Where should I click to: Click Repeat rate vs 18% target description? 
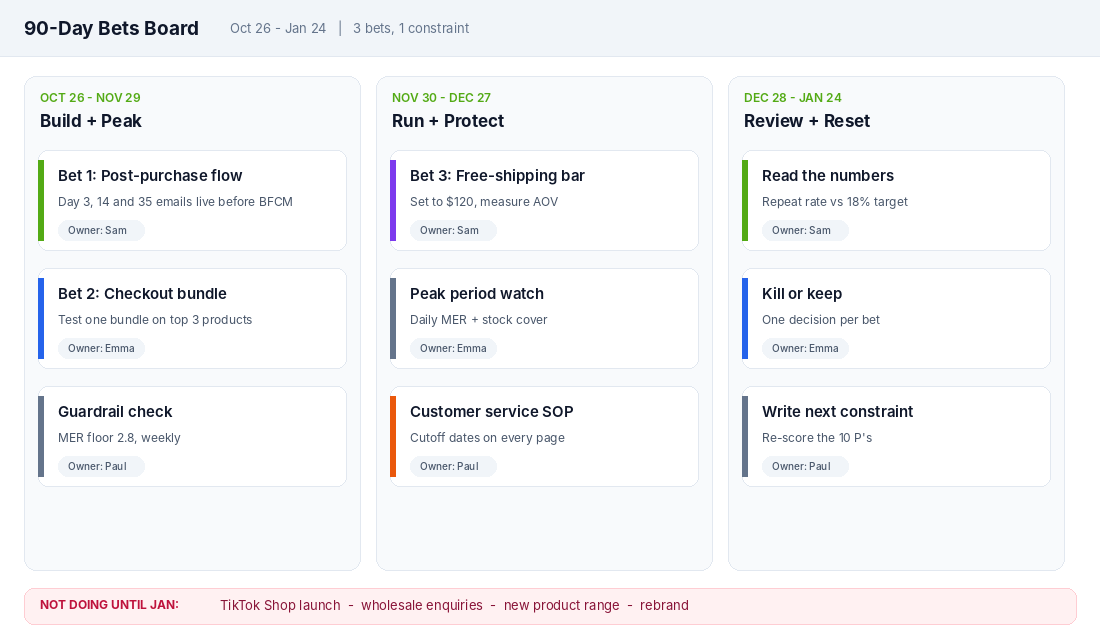coord(835,202)
